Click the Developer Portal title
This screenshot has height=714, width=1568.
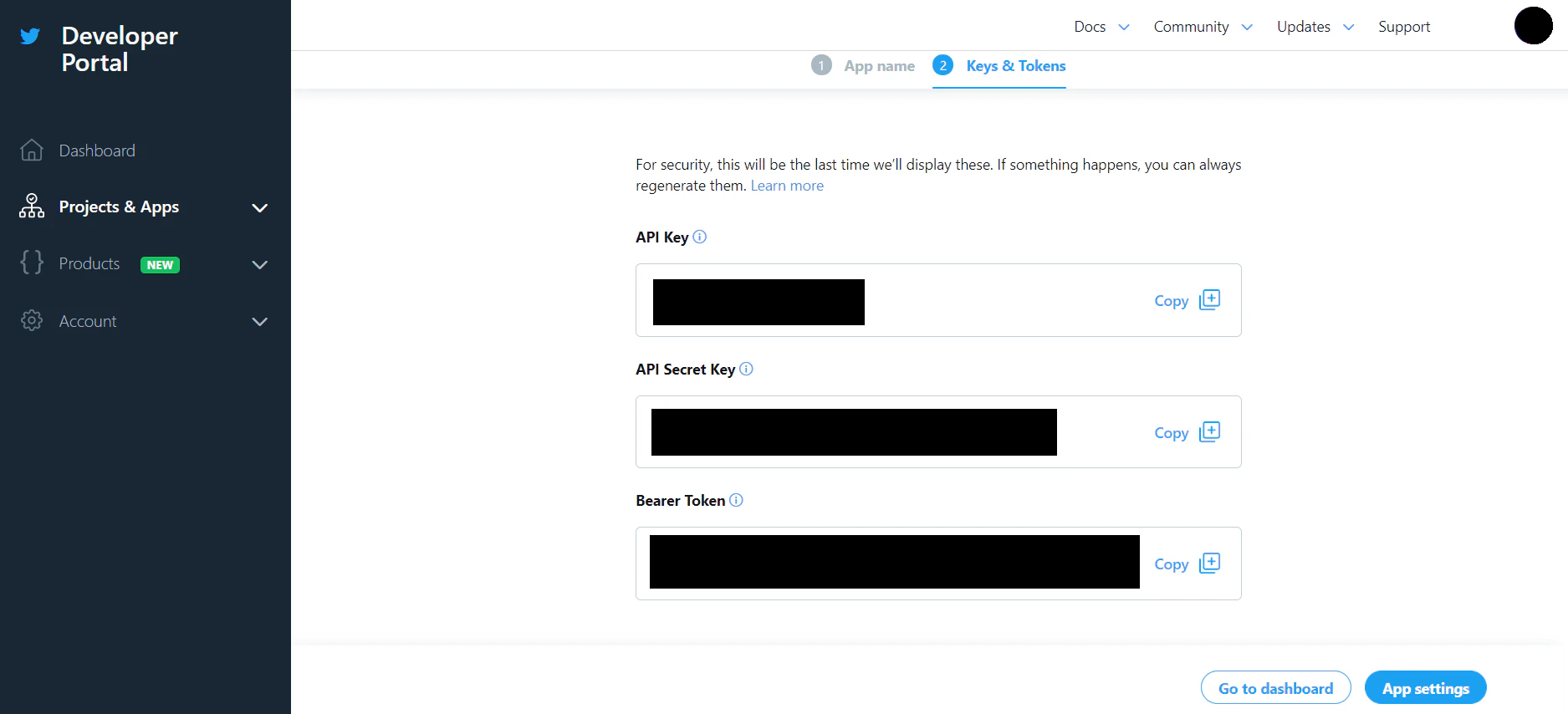120,48
